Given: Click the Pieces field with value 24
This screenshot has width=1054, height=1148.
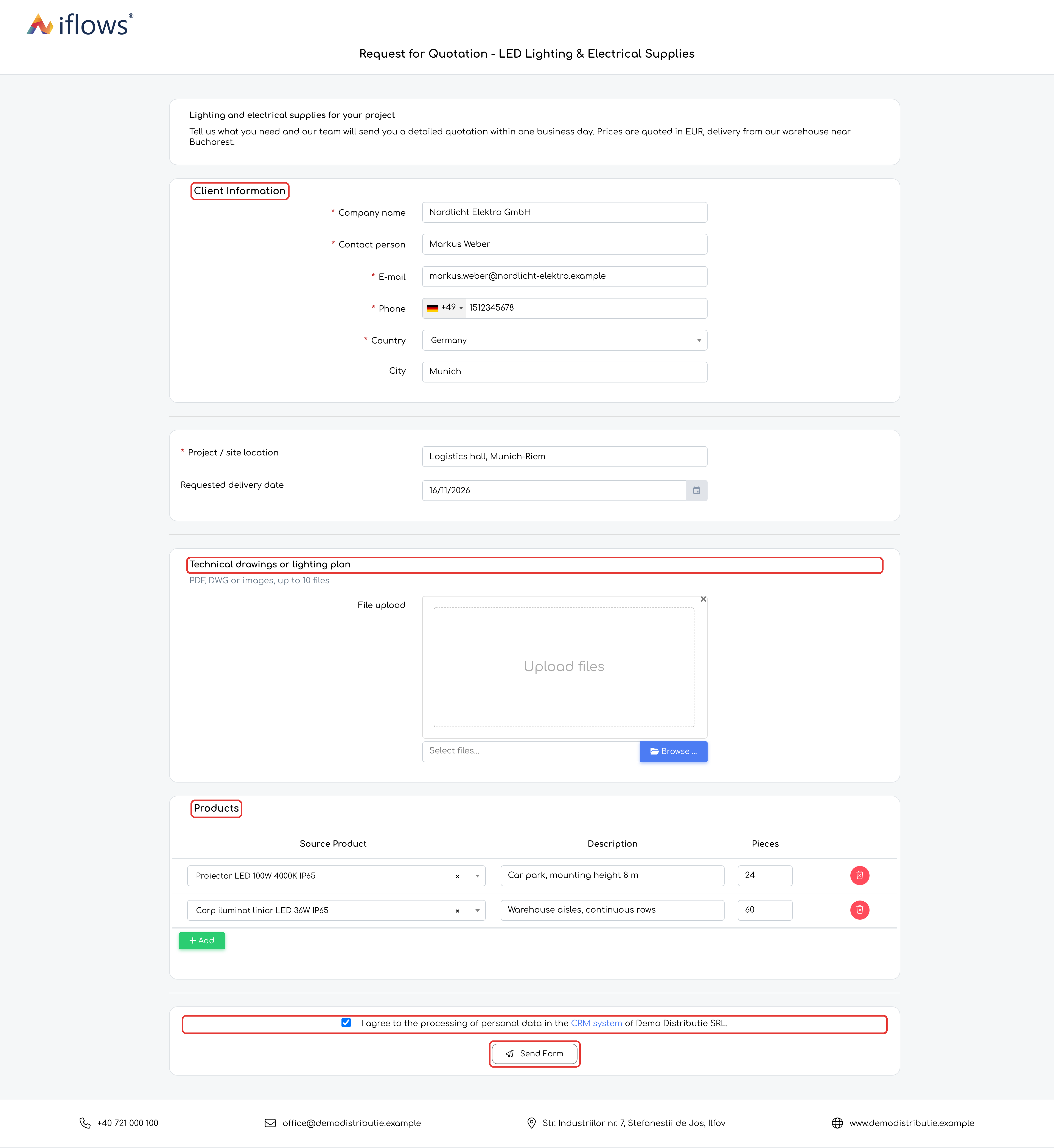Looking at the screenshot, I should (765, 876).
